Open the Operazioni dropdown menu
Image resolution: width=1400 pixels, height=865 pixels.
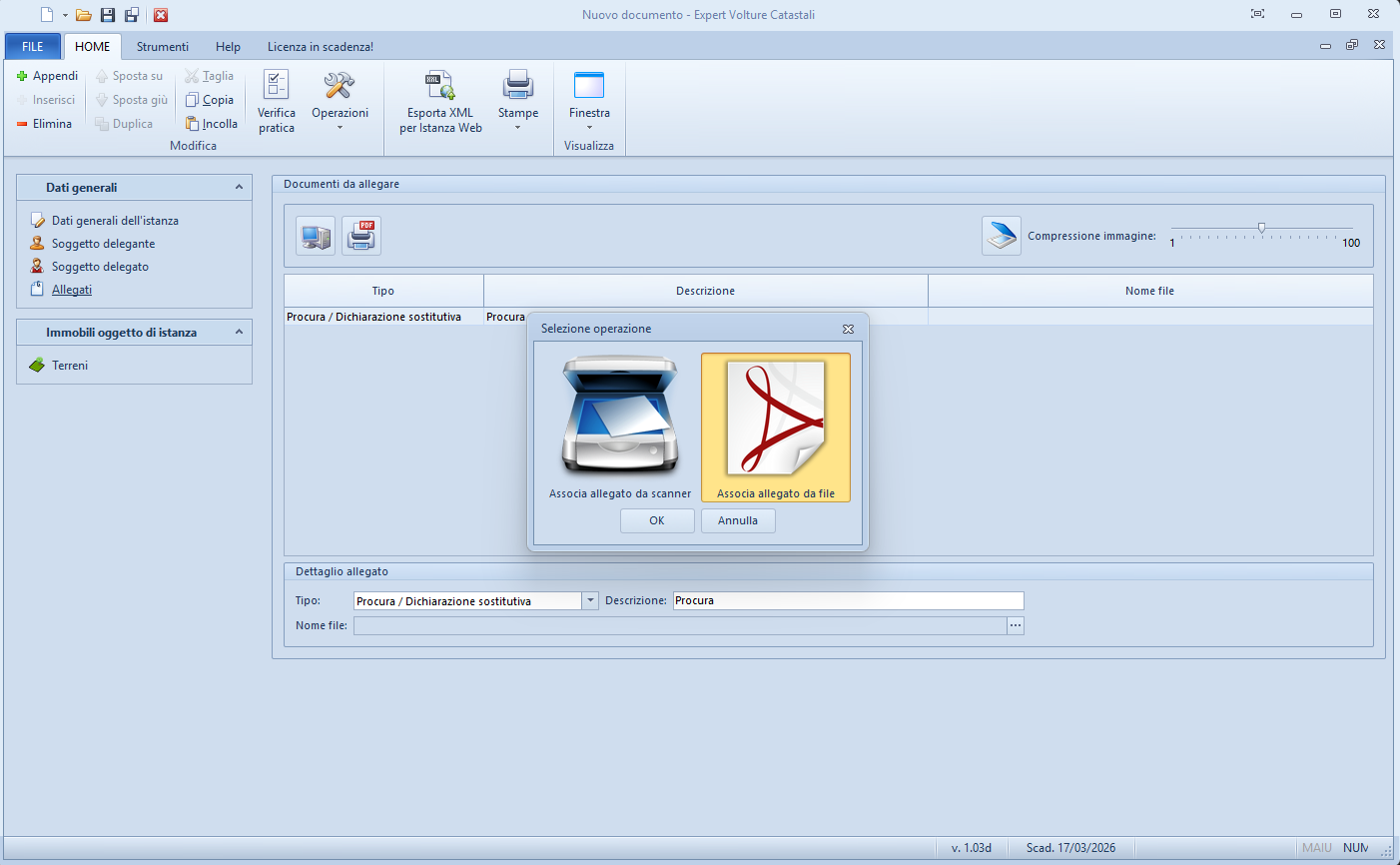click(x=340, y=100)
